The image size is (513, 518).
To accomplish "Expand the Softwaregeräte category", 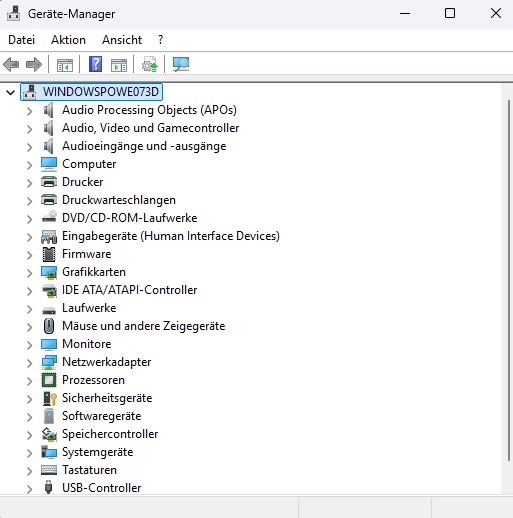I will 29,417.
